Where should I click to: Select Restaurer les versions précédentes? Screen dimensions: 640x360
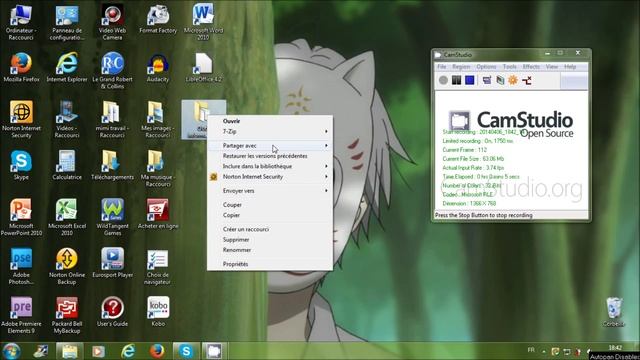270,156
